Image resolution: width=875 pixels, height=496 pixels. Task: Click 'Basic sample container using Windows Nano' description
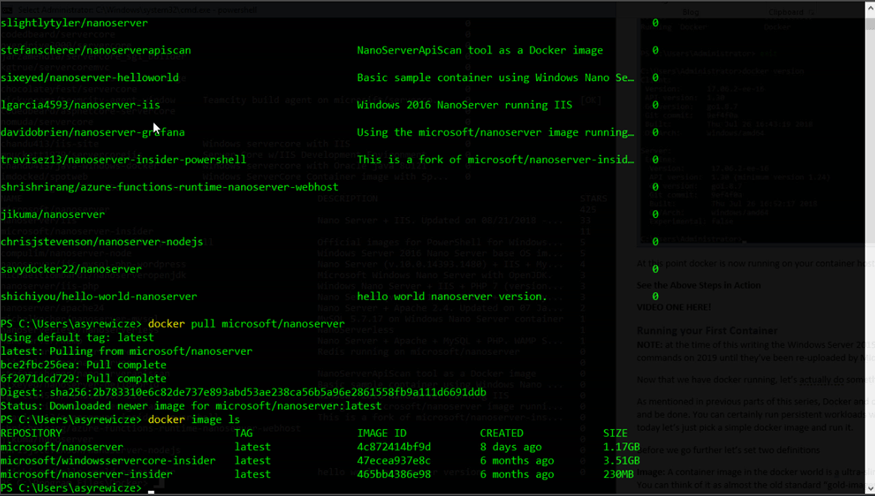[x=496, y=78]
